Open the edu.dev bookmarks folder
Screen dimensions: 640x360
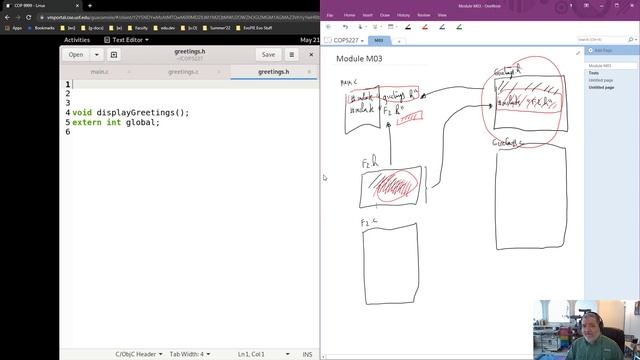(x=164, y=28)
